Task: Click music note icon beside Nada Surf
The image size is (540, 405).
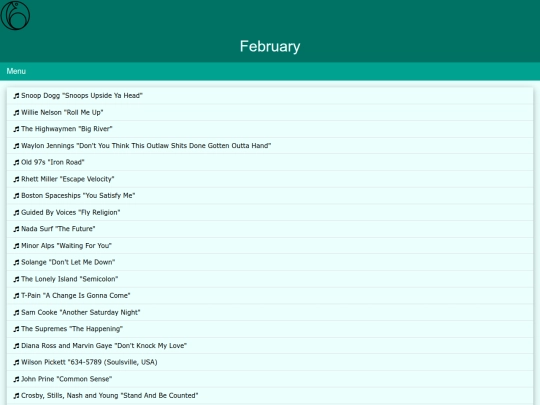Action: click(x=16, y=229)
